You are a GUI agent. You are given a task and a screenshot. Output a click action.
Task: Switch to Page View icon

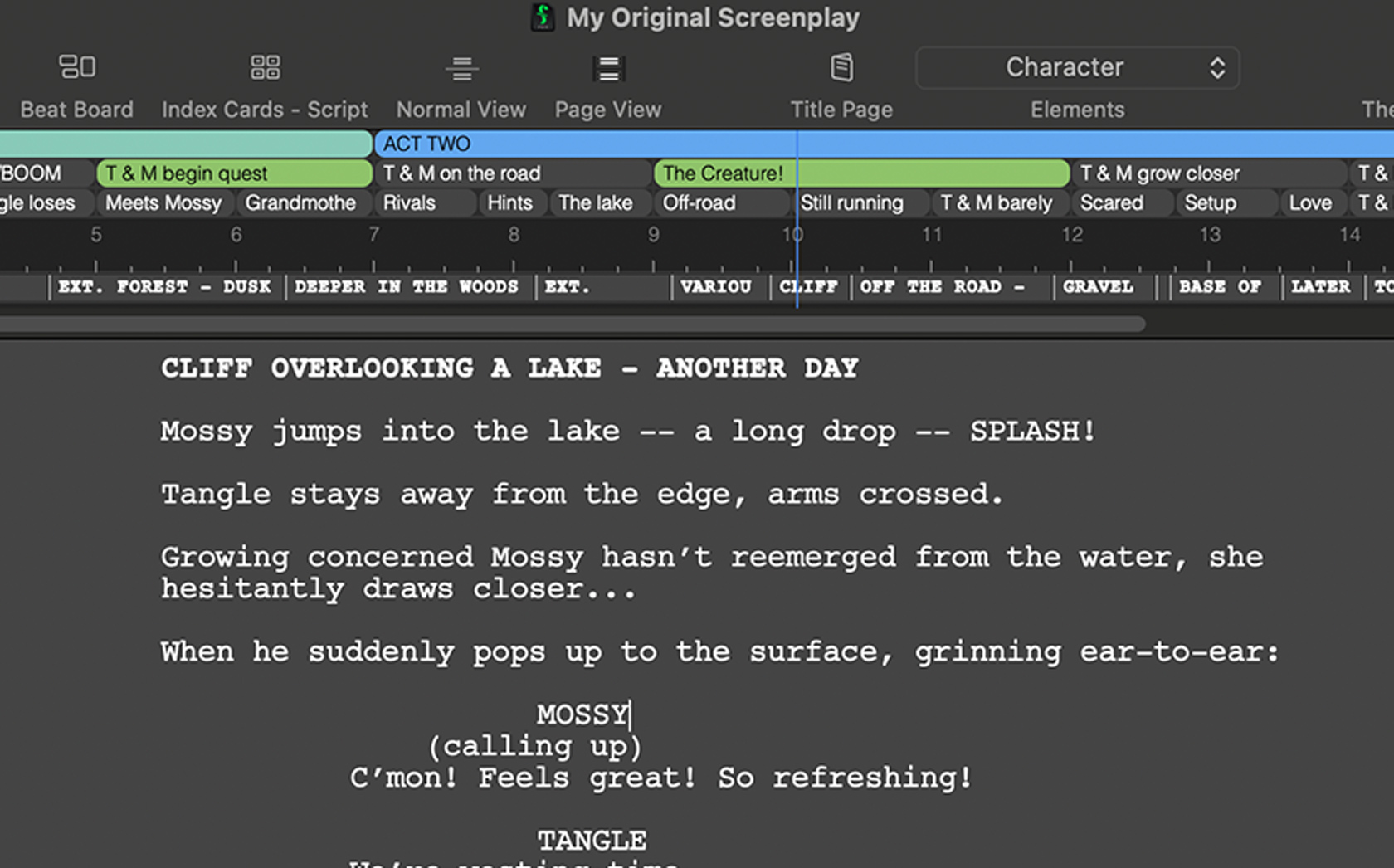tap(608, 68)
